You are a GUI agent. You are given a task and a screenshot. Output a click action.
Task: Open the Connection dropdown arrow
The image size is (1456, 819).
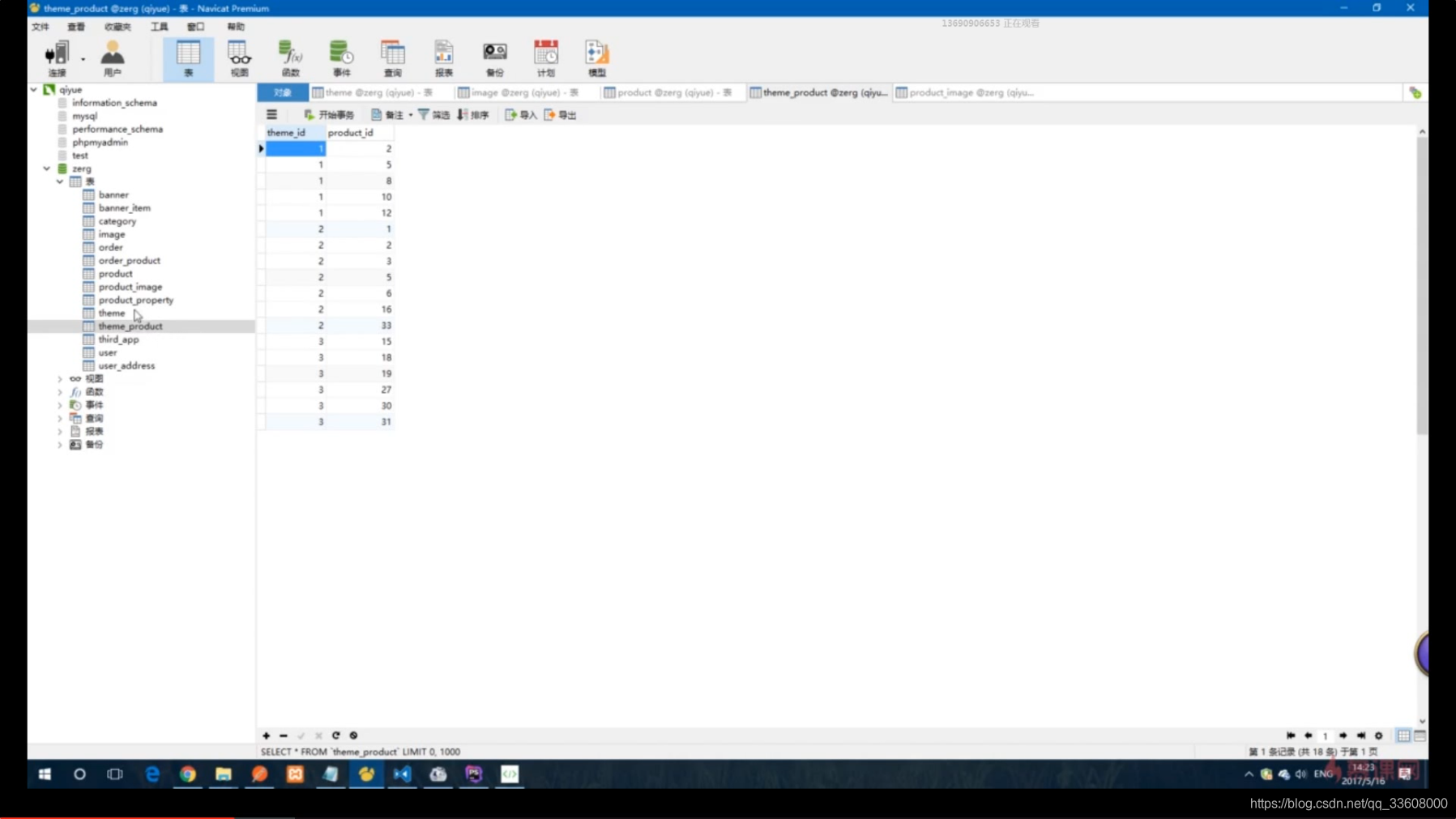(x=83, y=59)
